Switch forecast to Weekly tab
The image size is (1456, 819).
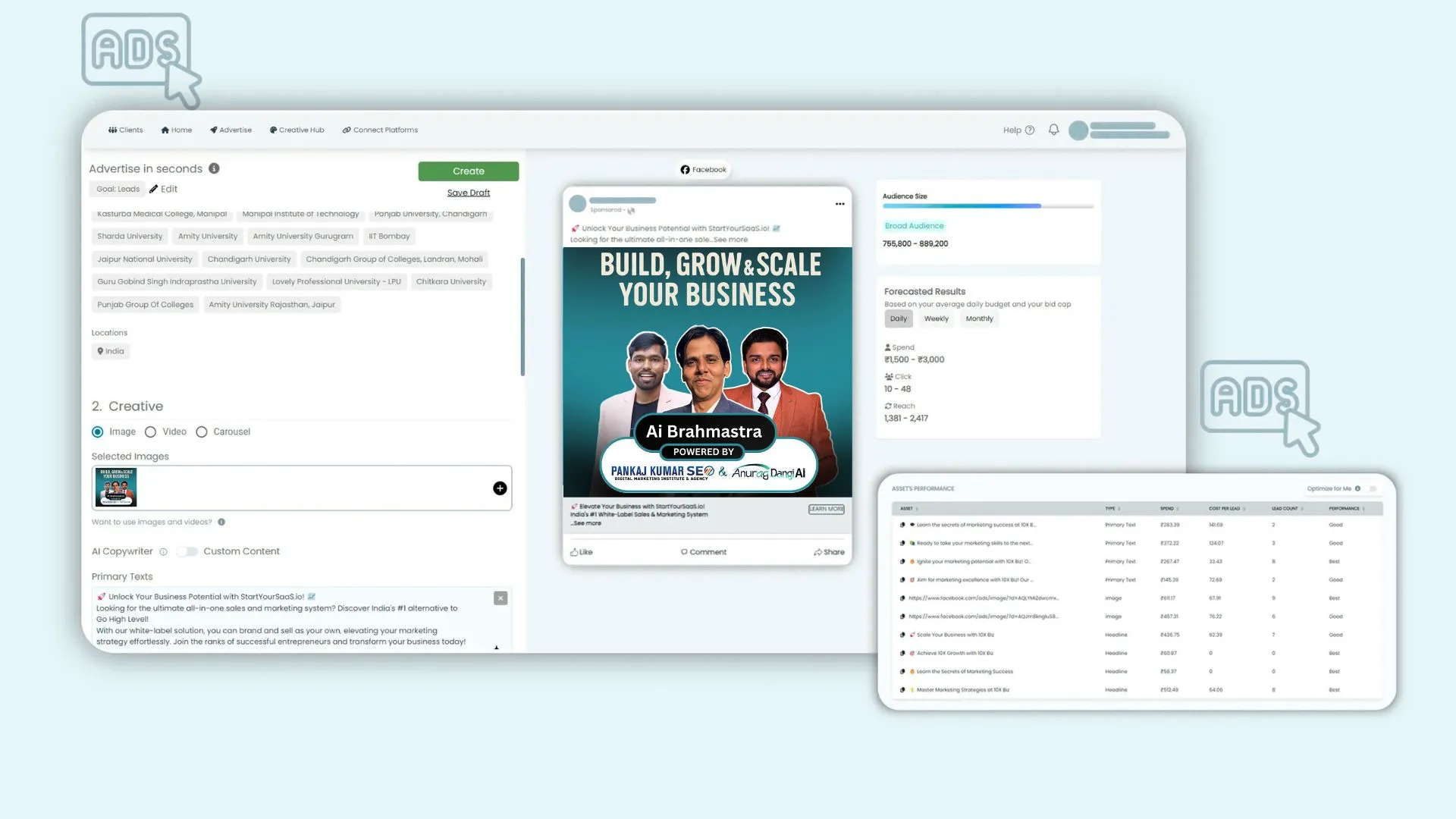pos(936,318)
